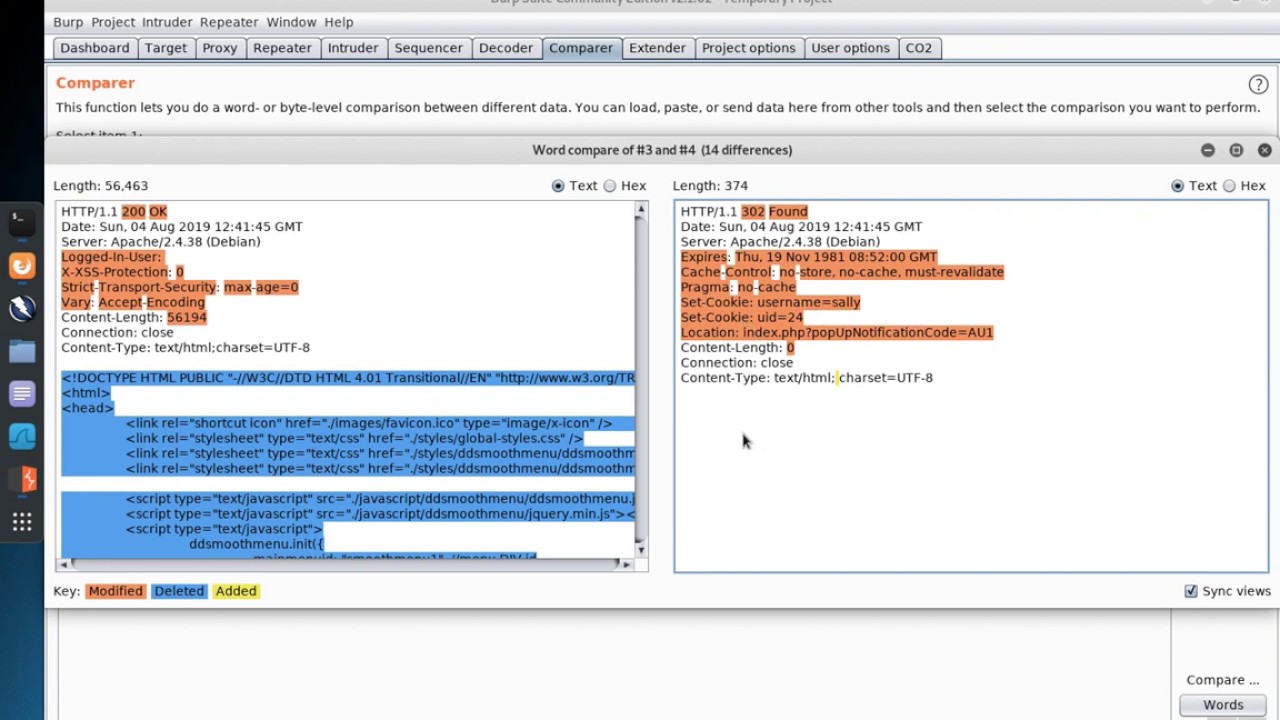Viewport: 1280px width, 720px height.
Task: Click the highlighted '200' status code
Action: (x=133, y=211)
